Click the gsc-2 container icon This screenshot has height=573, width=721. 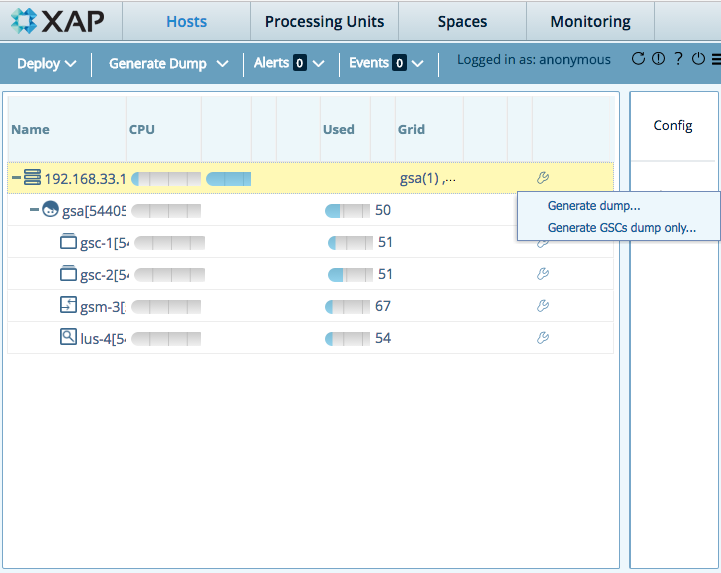point(69,273)
